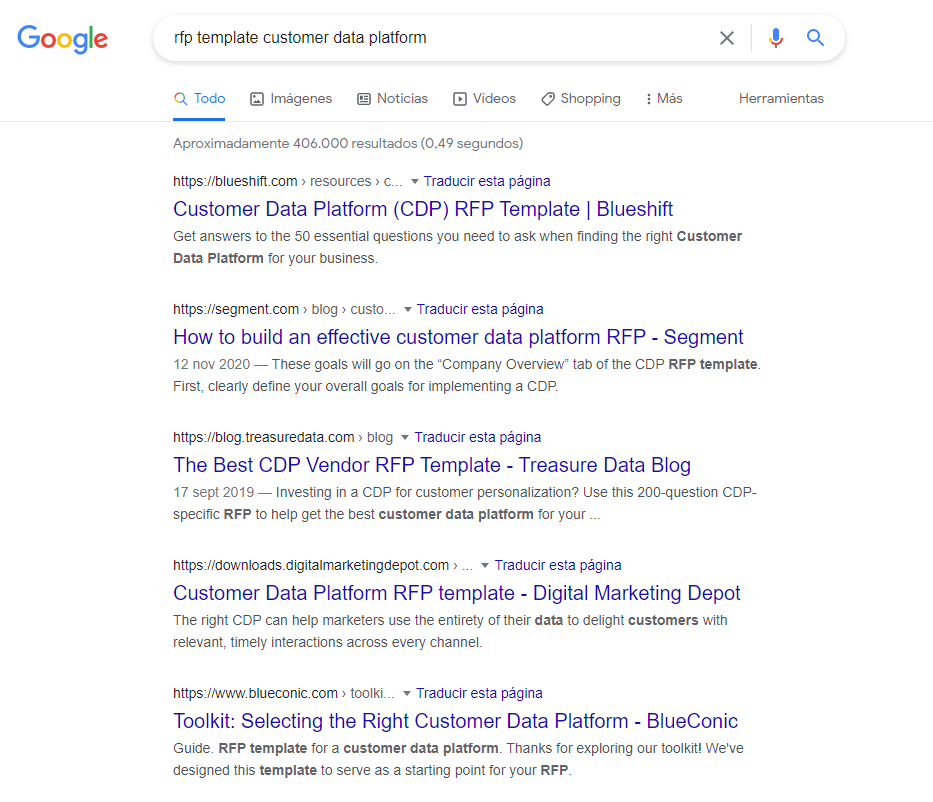Image resolution: width=933 pixels, height=802 pixels.
Task: Click Traducir esta página for BlueConic result
Action: tap(479, 693)
